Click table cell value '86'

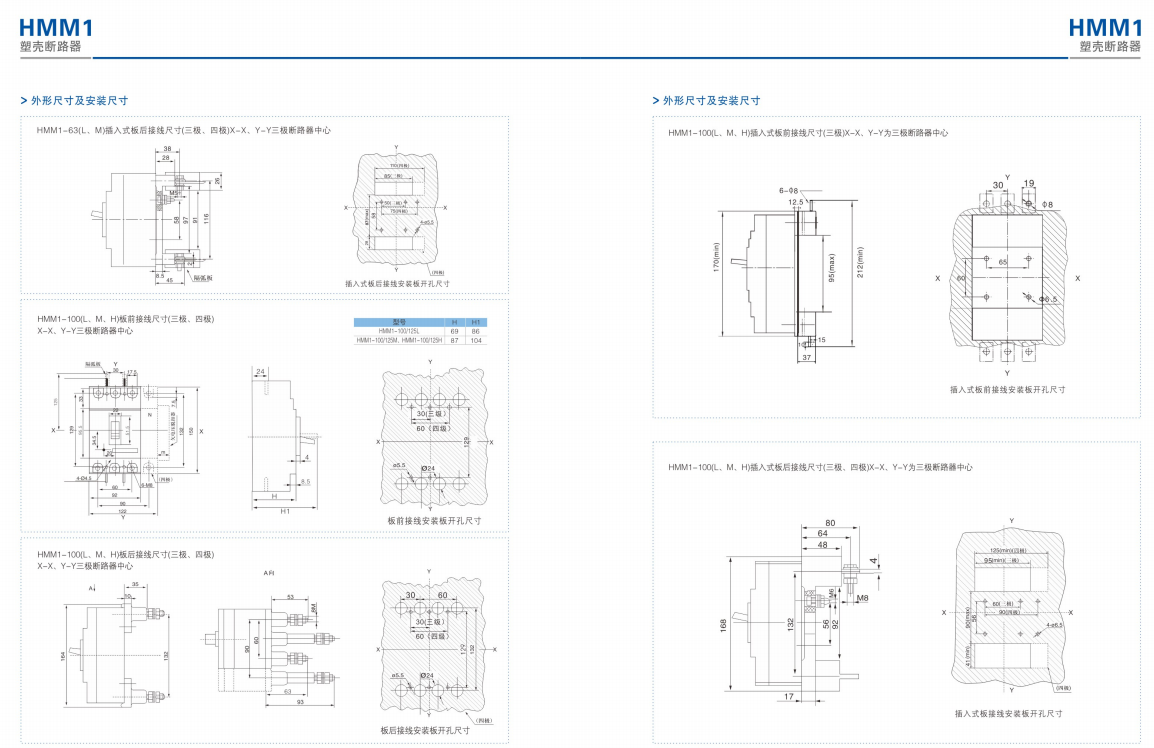(x=475, y=331)
